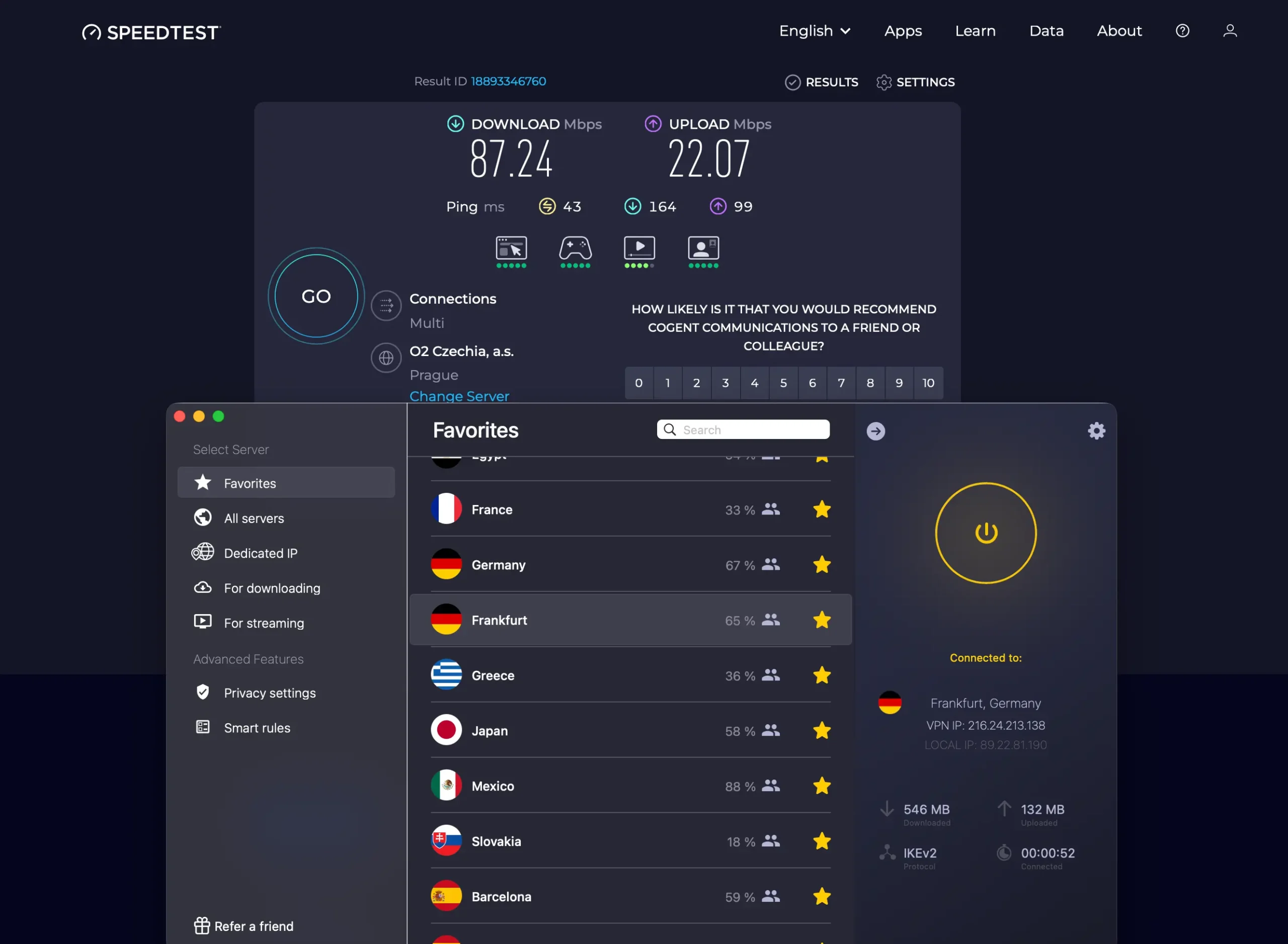Open the Speedtest account icon
This screenshot has width=1288, height=944.
coord(1230,31)
